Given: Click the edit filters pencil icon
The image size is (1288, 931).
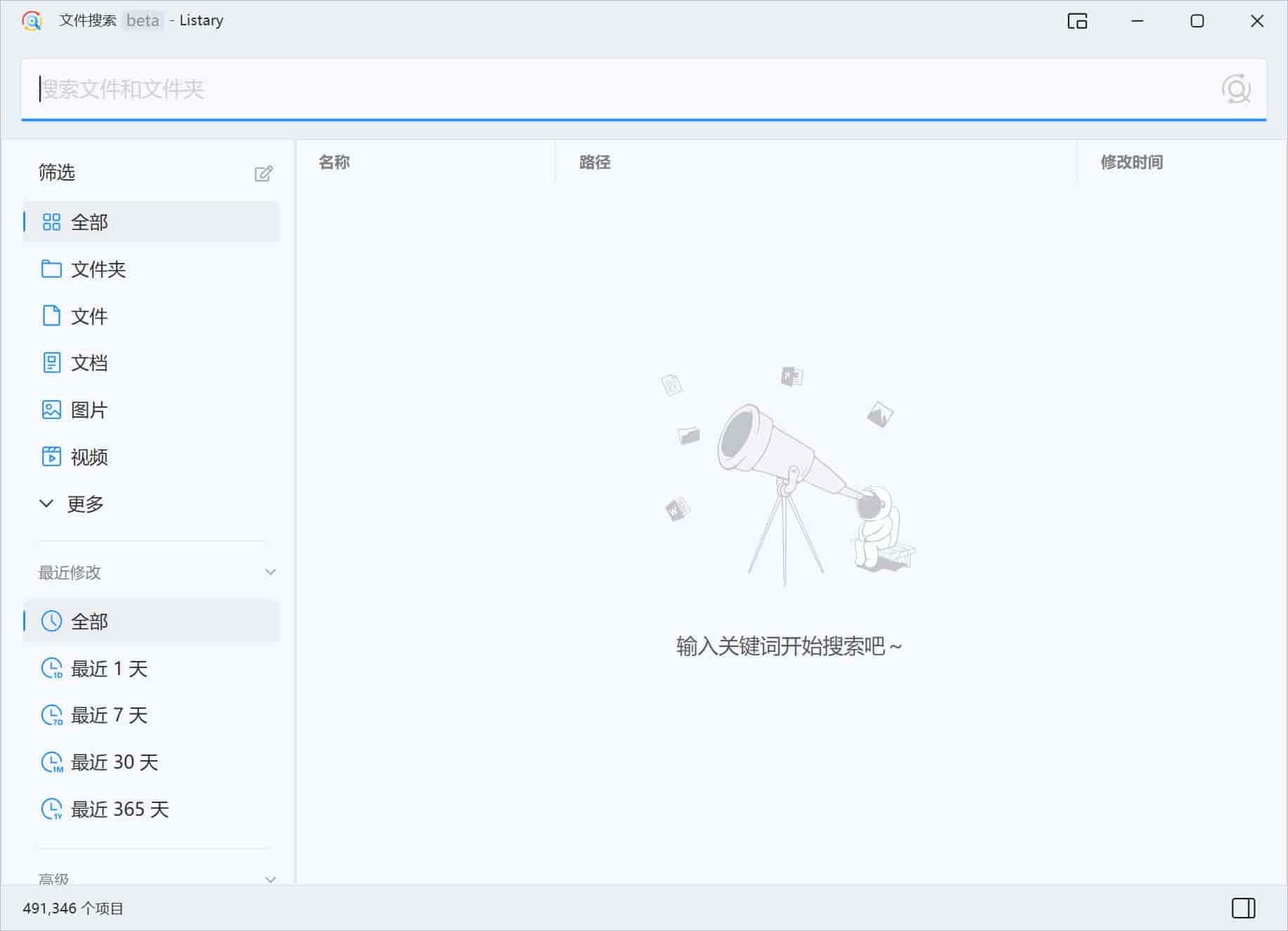Looking at the screenshot, I should tap(264, 173).
